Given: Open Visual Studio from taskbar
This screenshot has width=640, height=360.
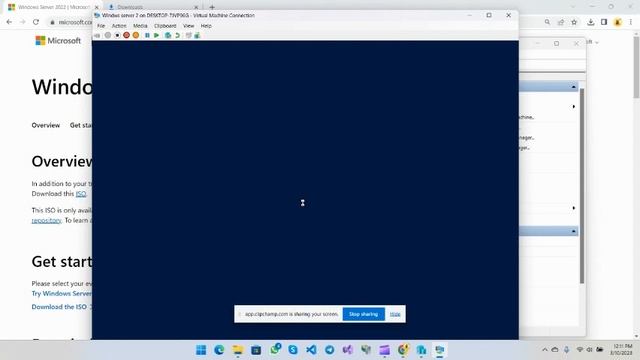Looking at the screenshot, I should (x=348, y=350).
